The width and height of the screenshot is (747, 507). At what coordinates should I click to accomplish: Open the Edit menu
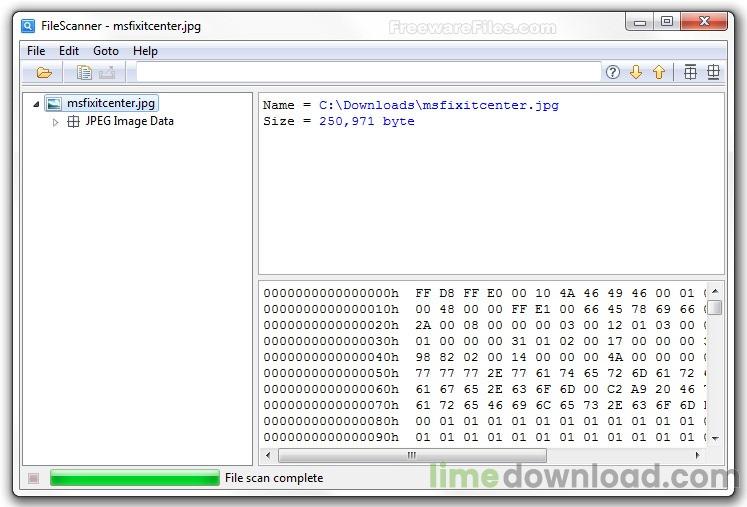(x=69, y=51)
